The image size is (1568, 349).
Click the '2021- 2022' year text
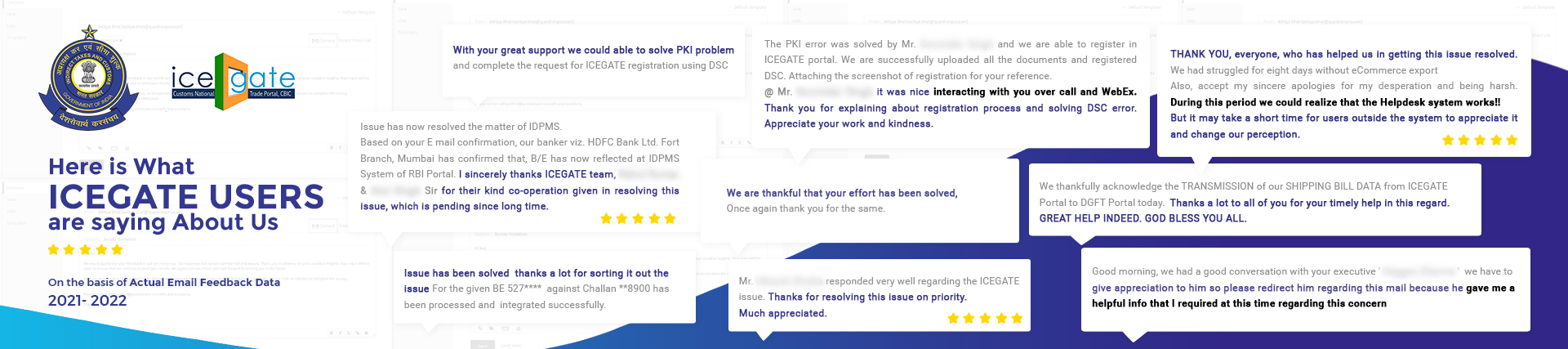coord(87,301)
